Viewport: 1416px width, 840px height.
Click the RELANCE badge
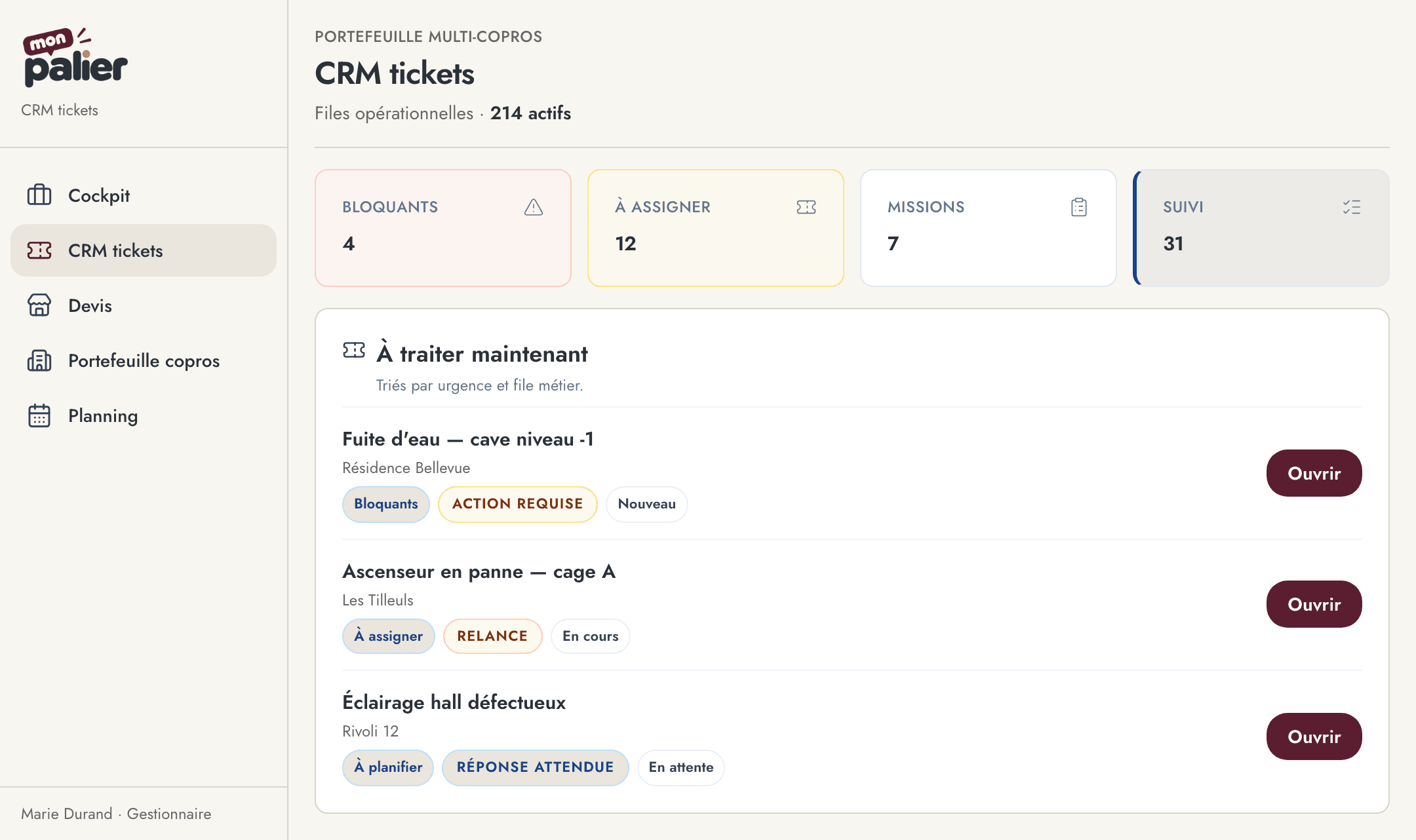coord(492,636)
